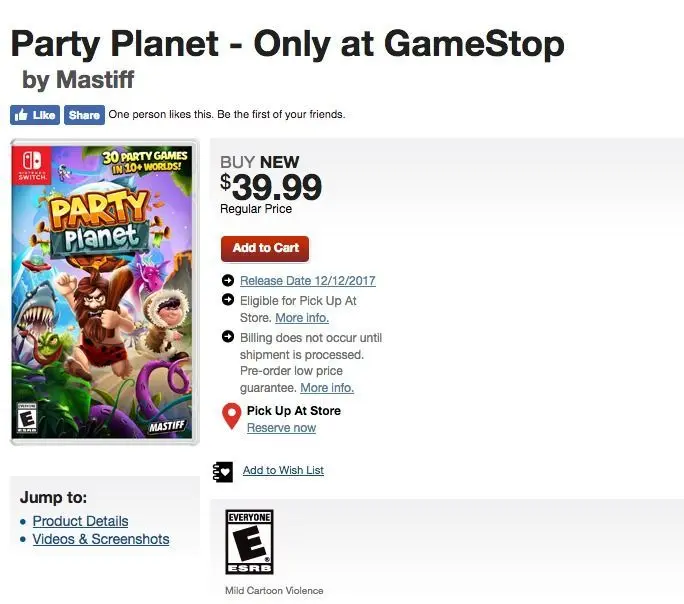
Task: Jump to Videos & Screenshots section
Action: tap(101, 539)
